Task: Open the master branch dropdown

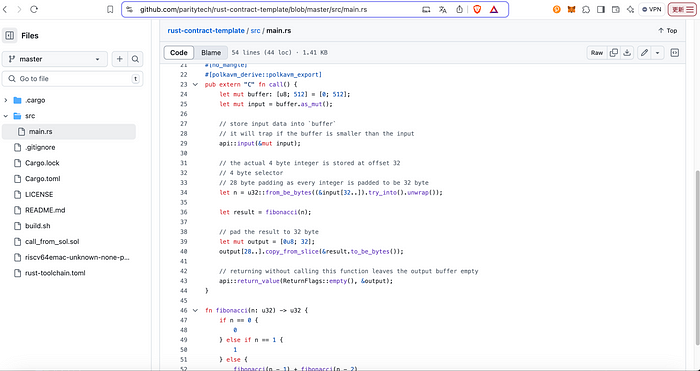Action: tap(54, 59)
